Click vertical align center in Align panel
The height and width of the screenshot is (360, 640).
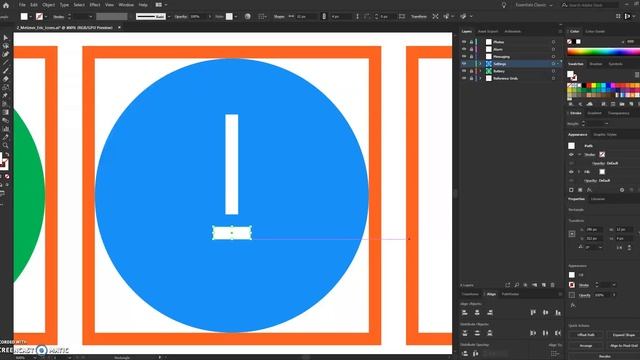point(546,313)
